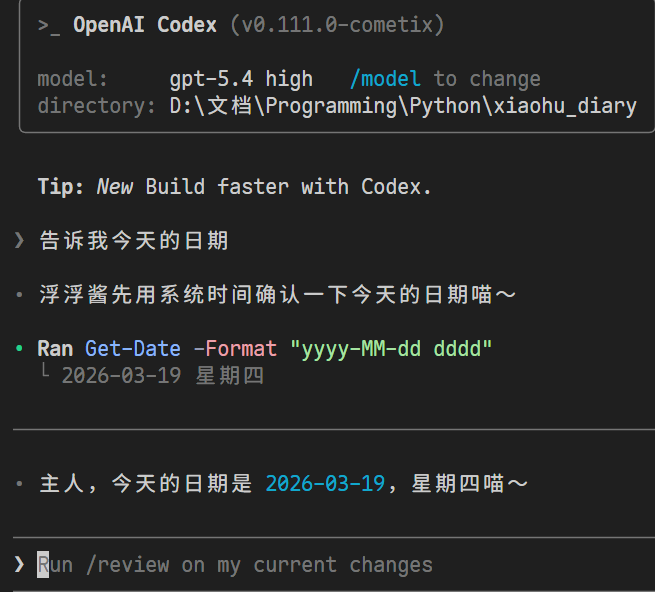Click the Get-Date command name
Image resolution: width=655 pixels, height=592 pixels.
pyautogui.click(x=133, y=348)
